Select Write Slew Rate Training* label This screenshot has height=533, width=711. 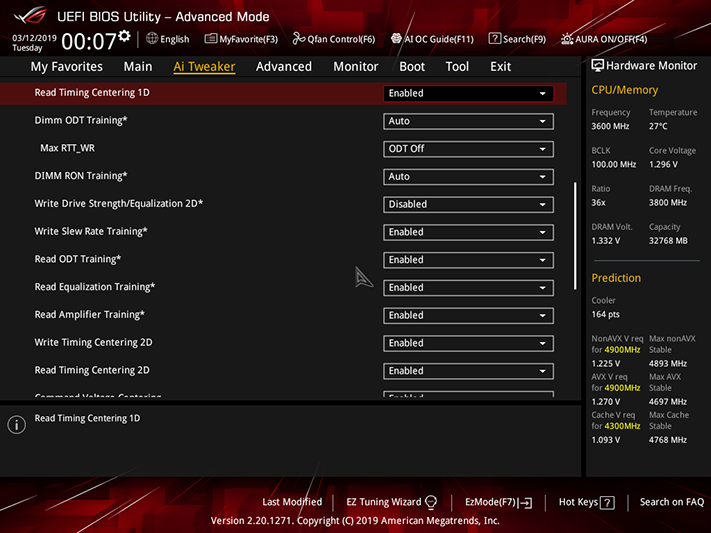click(91, 231)
